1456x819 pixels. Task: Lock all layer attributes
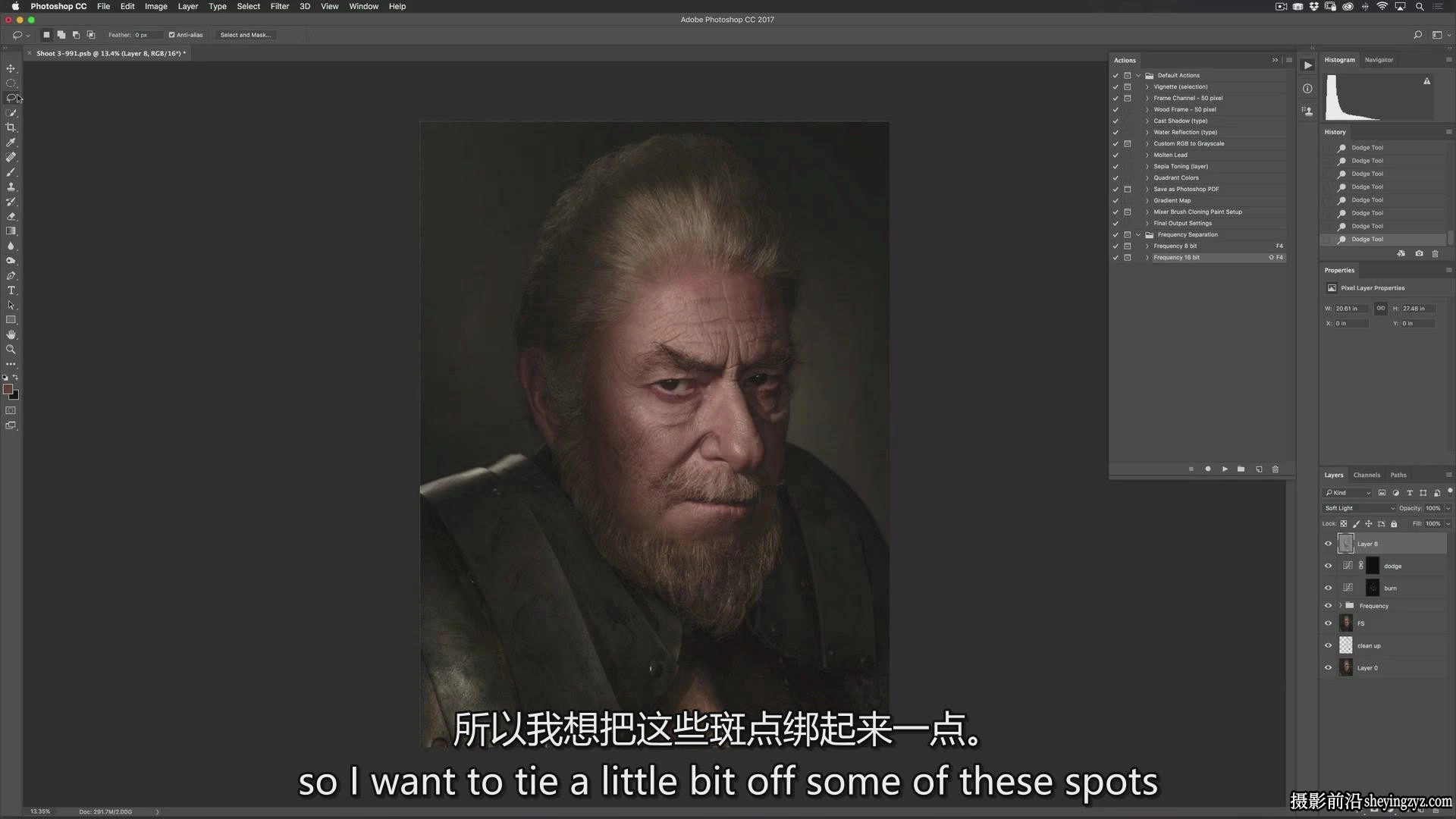[1394, 524]
